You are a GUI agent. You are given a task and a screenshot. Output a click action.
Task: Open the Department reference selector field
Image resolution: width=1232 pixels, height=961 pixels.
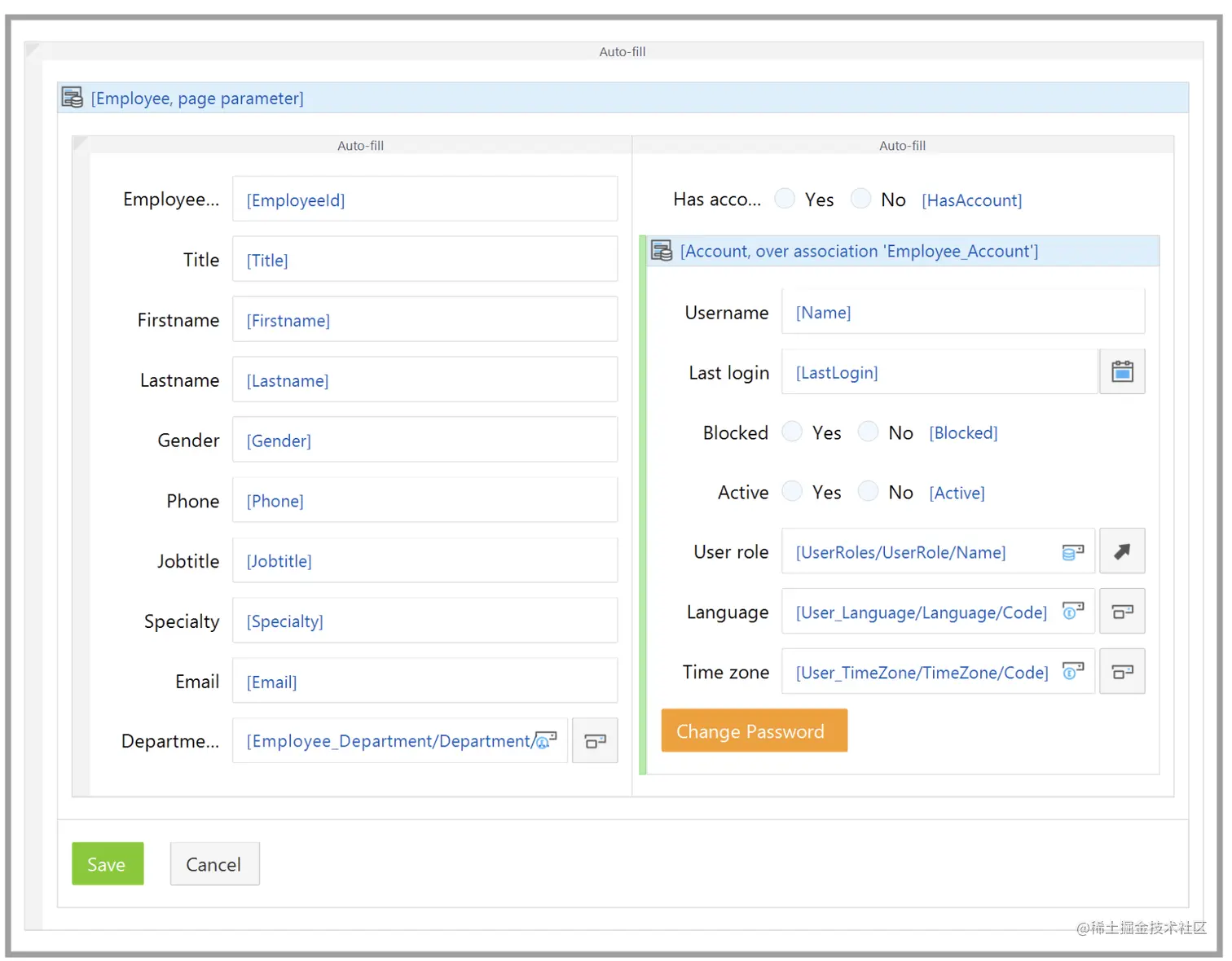point(400,740)
